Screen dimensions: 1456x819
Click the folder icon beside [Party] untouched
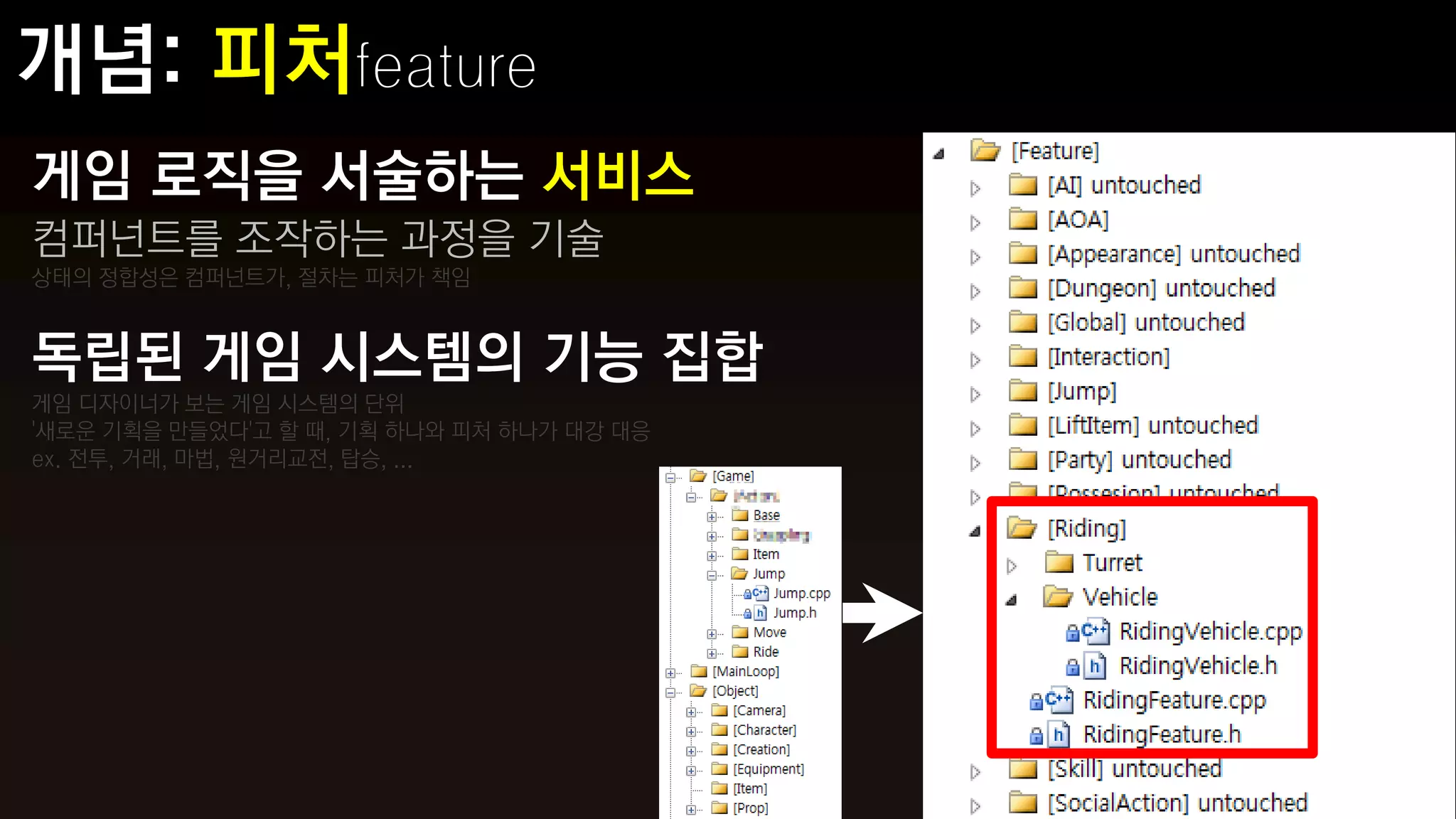1023,459
